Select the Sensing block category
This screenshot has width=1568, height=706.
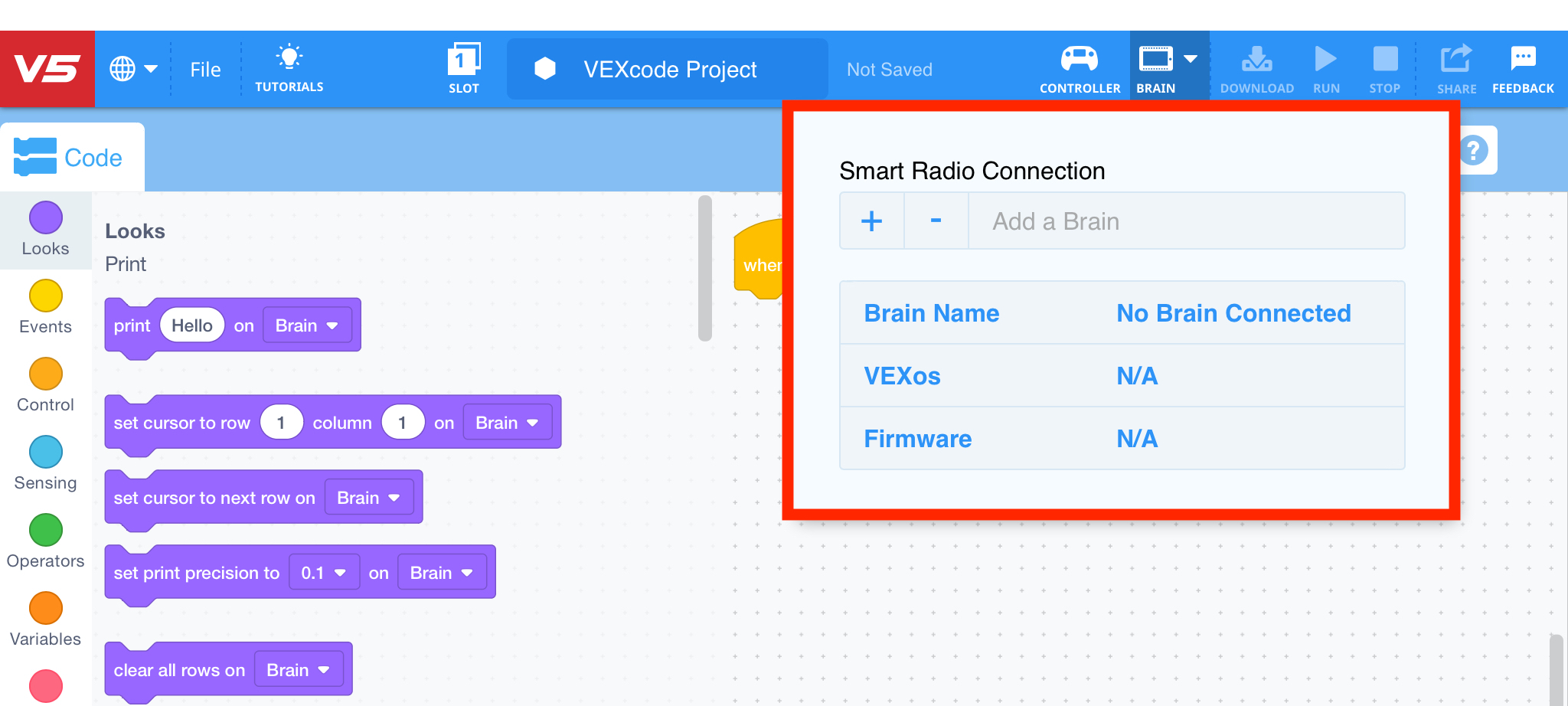coord(46,463)
